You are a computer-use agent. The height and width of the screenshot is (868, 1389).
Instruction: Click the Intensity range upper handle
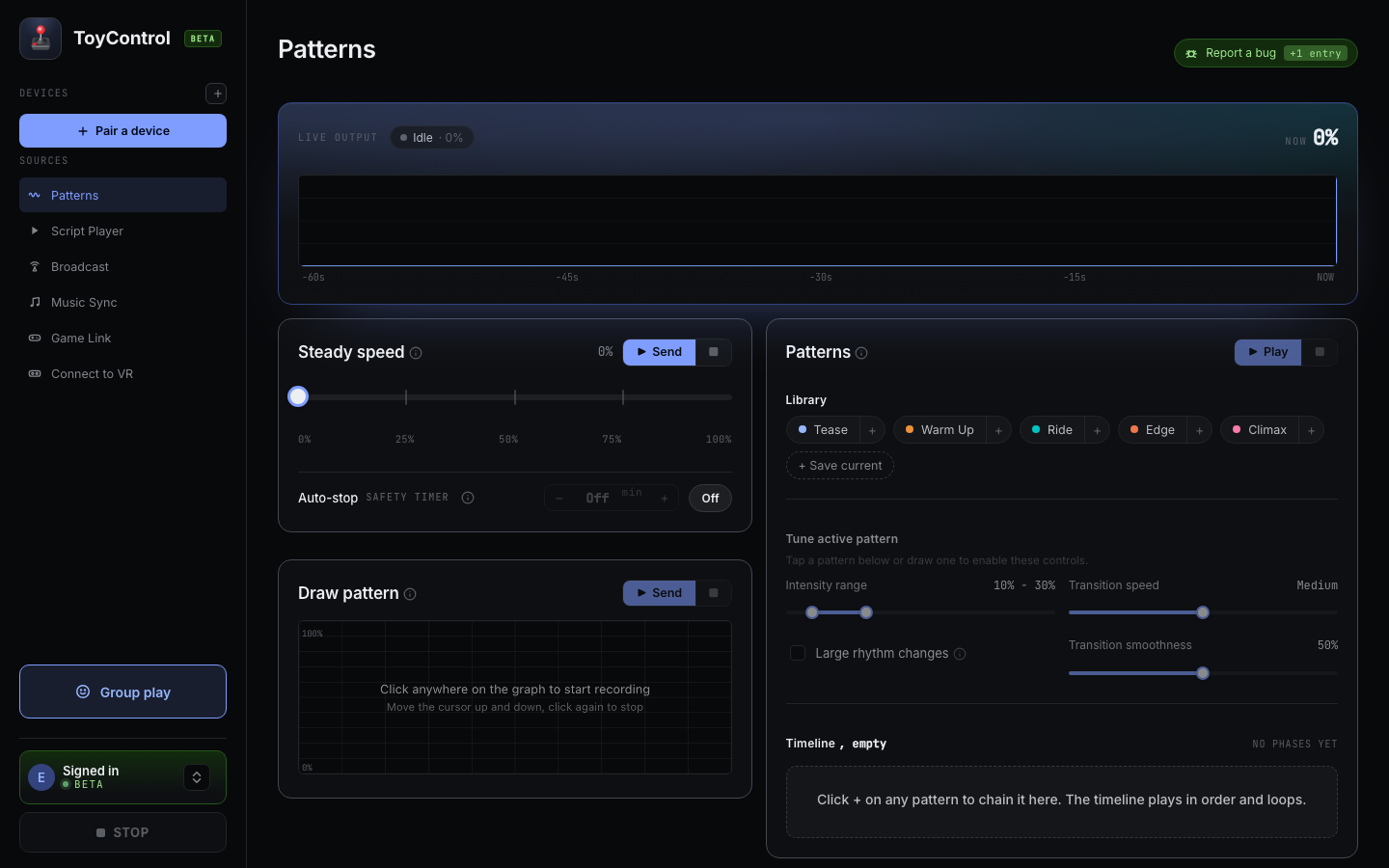[866, 612]
